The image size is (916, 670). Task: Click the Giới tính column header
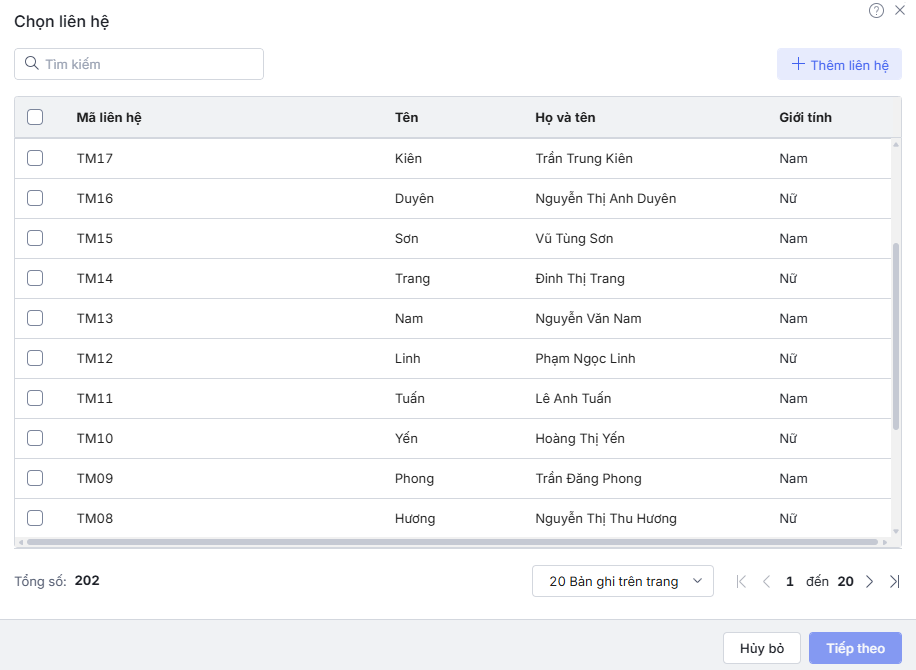805,117
